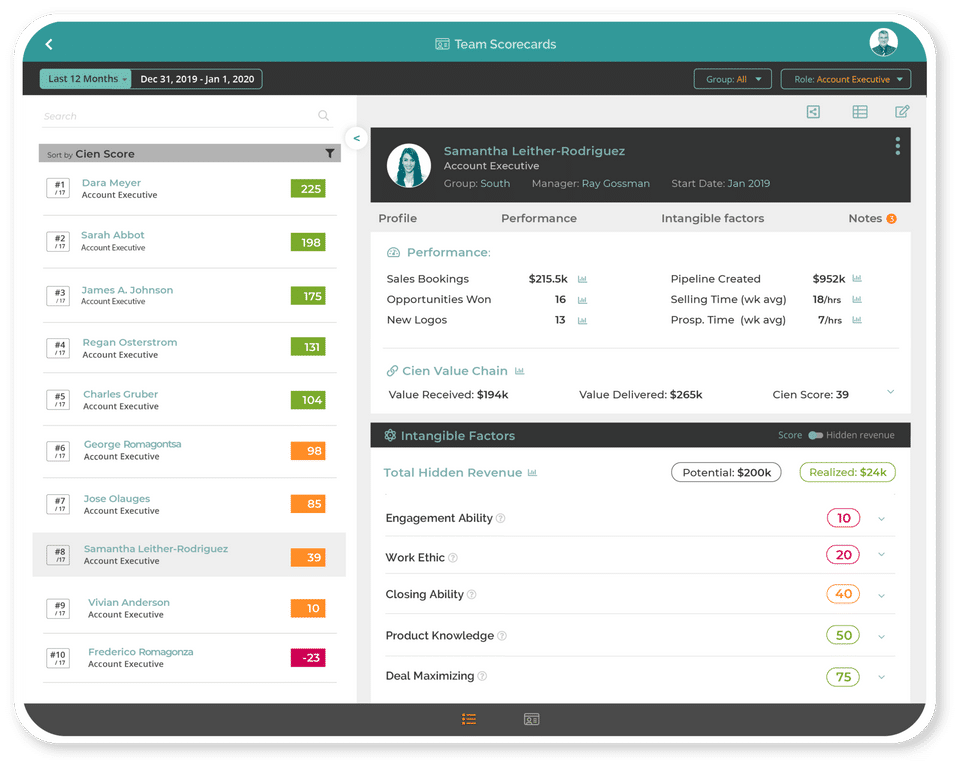This screenshot has width=960, height=767.
Task: Toggle Score / Hidden revenue switch
Action: pos(816,435)
